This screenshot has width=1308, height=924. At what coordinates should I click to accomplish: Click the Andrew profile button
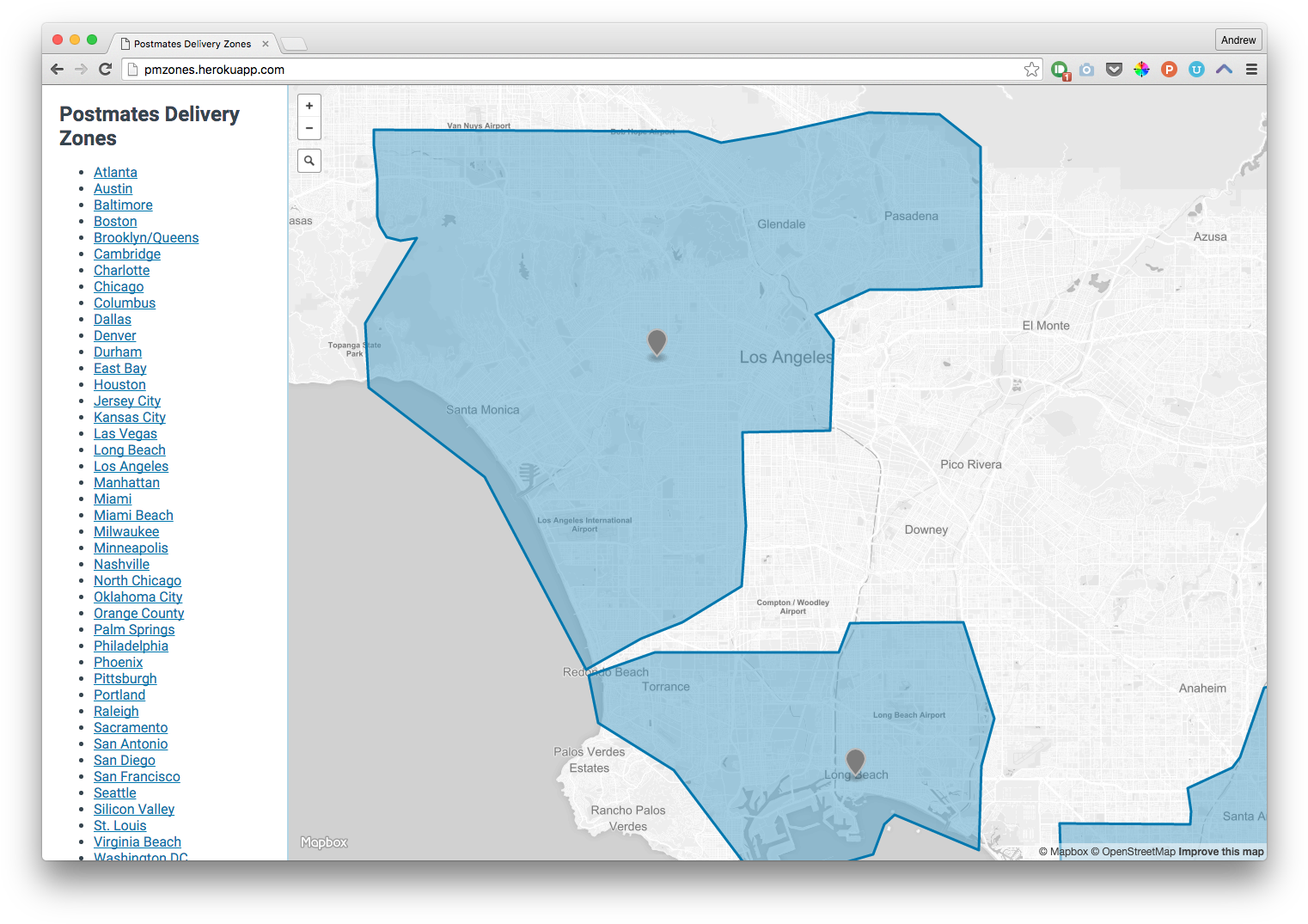[x=1238, y=40]
